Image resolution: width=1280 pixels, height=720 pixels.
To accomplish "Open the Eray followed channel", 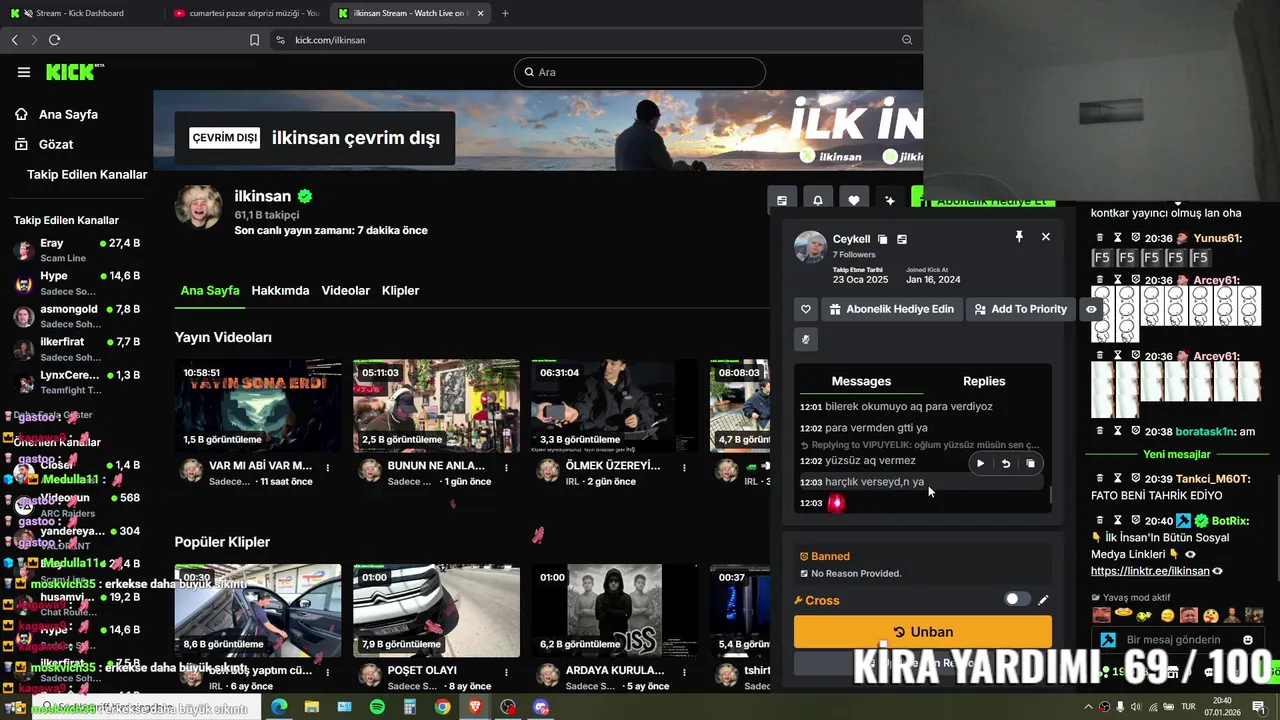I will [x=76, y=250].
